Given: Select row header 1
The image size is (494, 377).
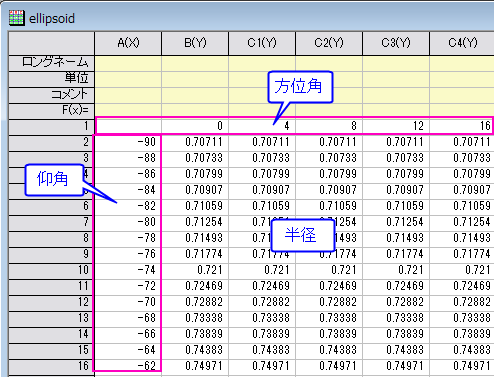Looking at the screenshot, I should [51, 127].
